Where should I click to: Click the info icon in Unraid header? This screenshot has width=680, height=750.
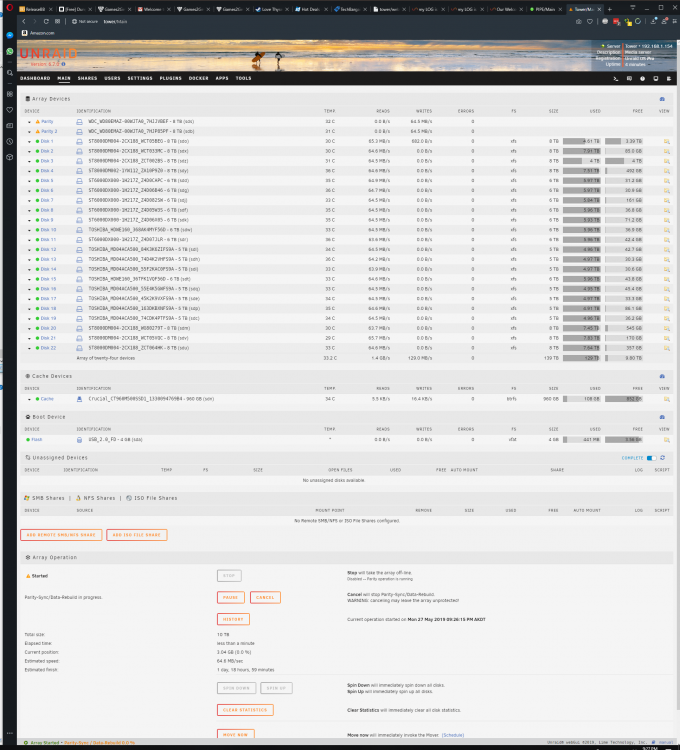click(642, 78)
